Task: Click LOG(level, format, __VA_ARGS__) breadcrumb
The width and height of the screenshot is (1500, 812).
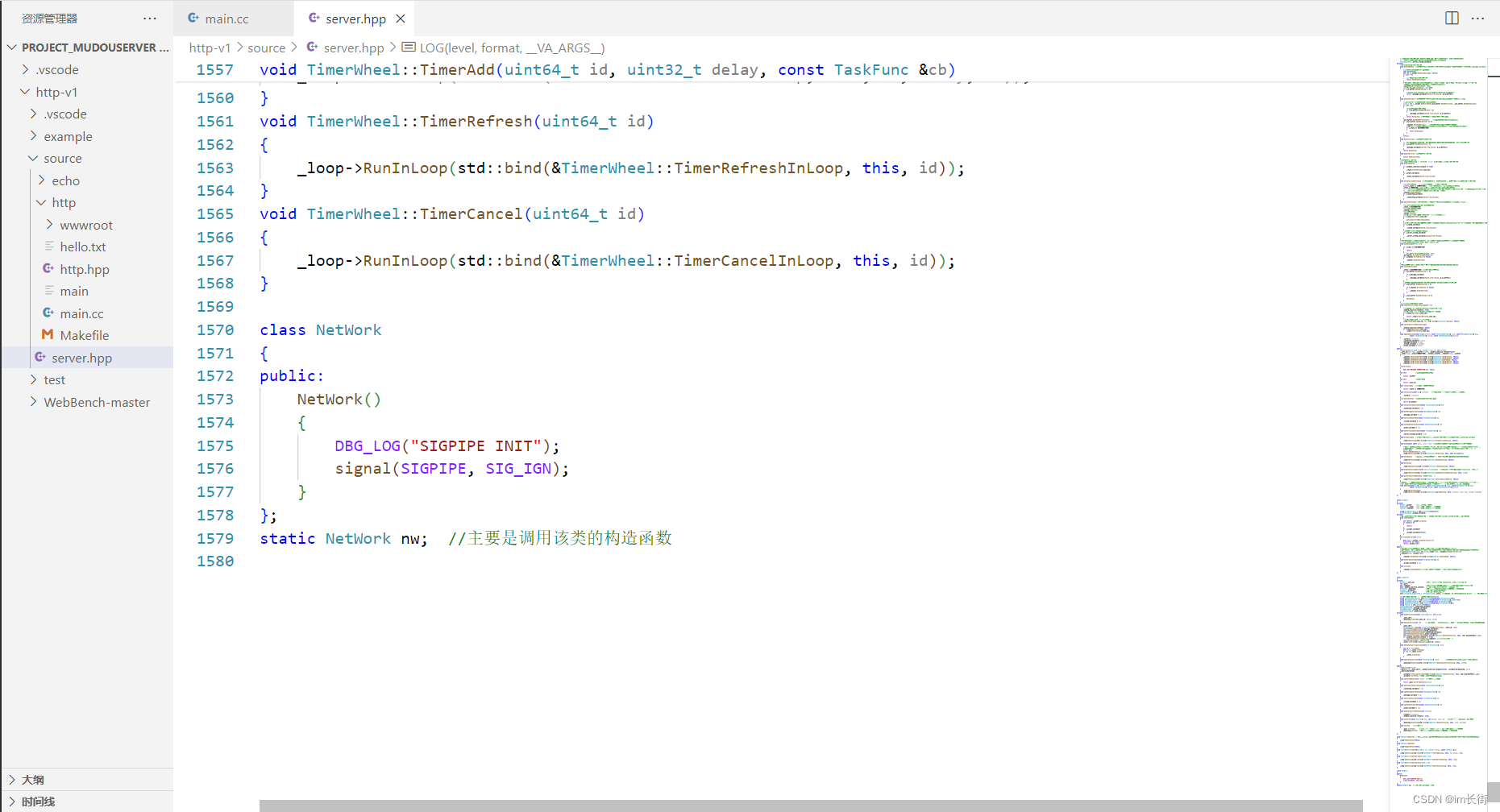Action: coord(512,48)
